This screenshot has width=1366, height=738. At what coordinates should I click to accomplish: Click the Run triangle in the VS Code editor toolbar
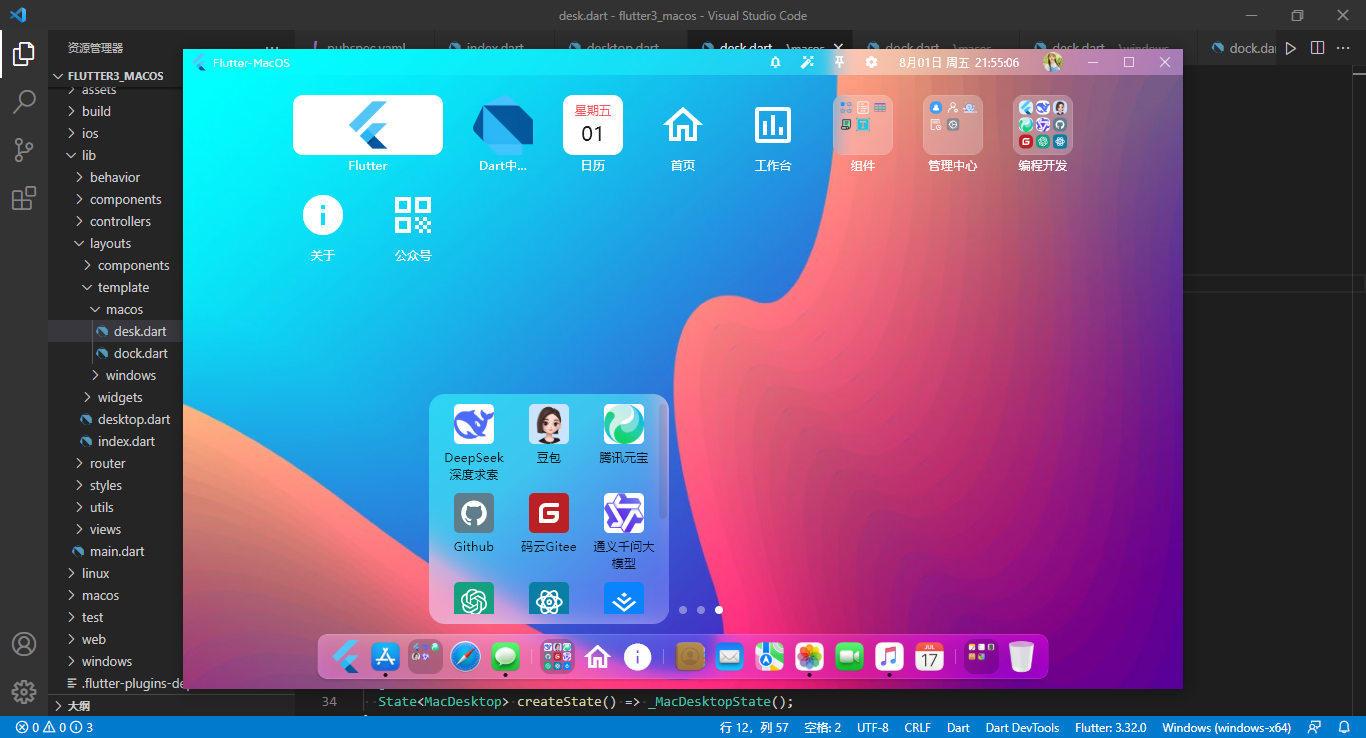point(1291,47)
